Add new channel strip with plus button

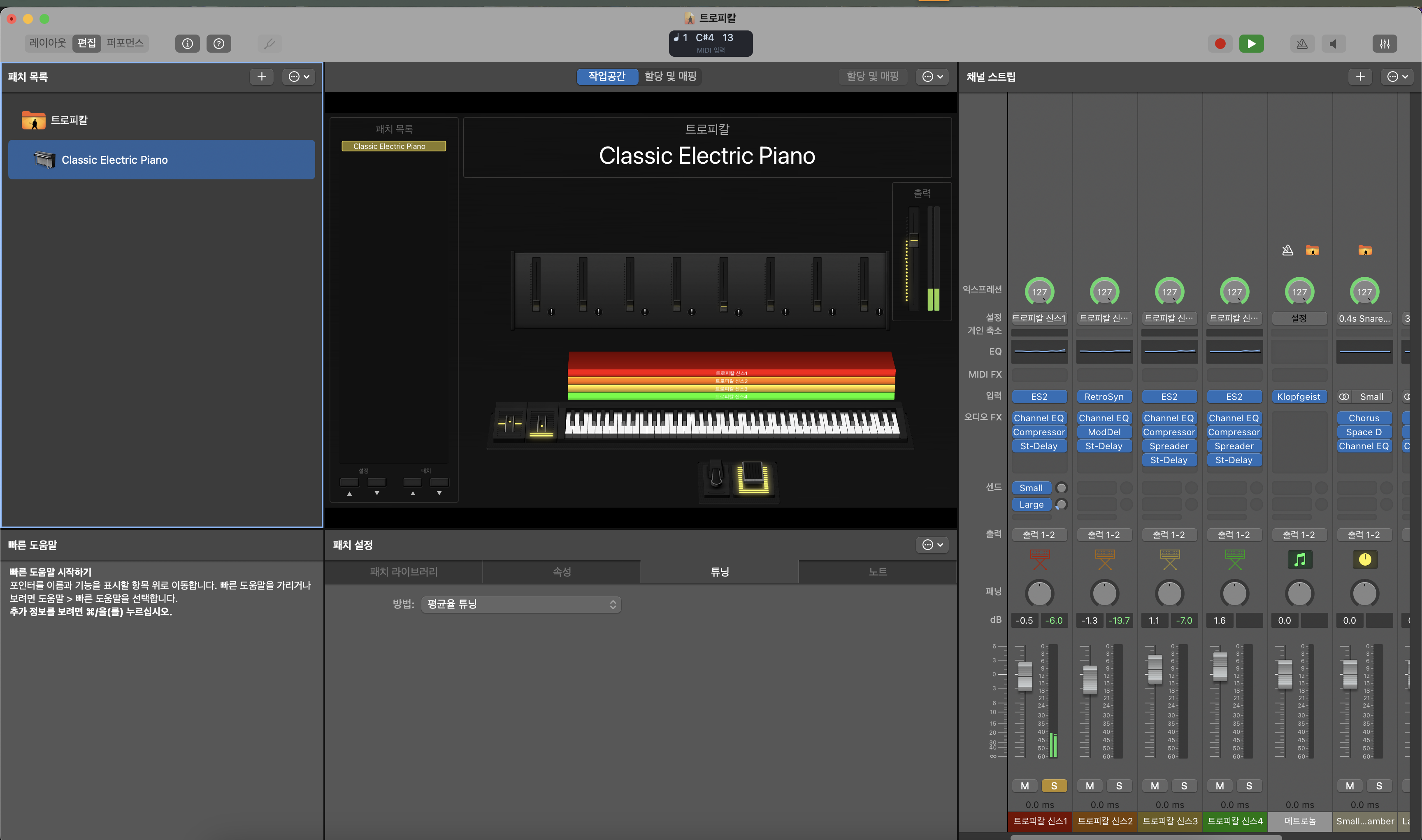pyautogui.click(x=1360, y=77)
